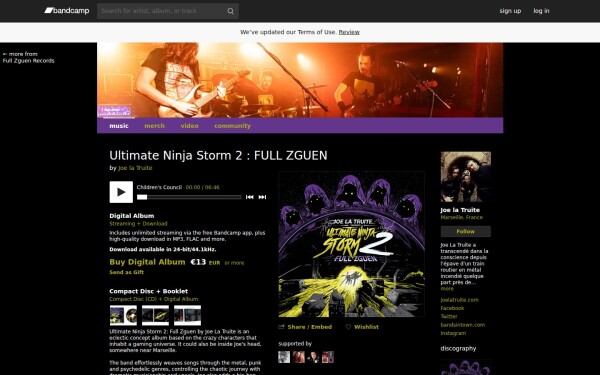Viewport: 600px width, 375px height.
Task: Click the search magnifier icon
Action: (230, 11)
